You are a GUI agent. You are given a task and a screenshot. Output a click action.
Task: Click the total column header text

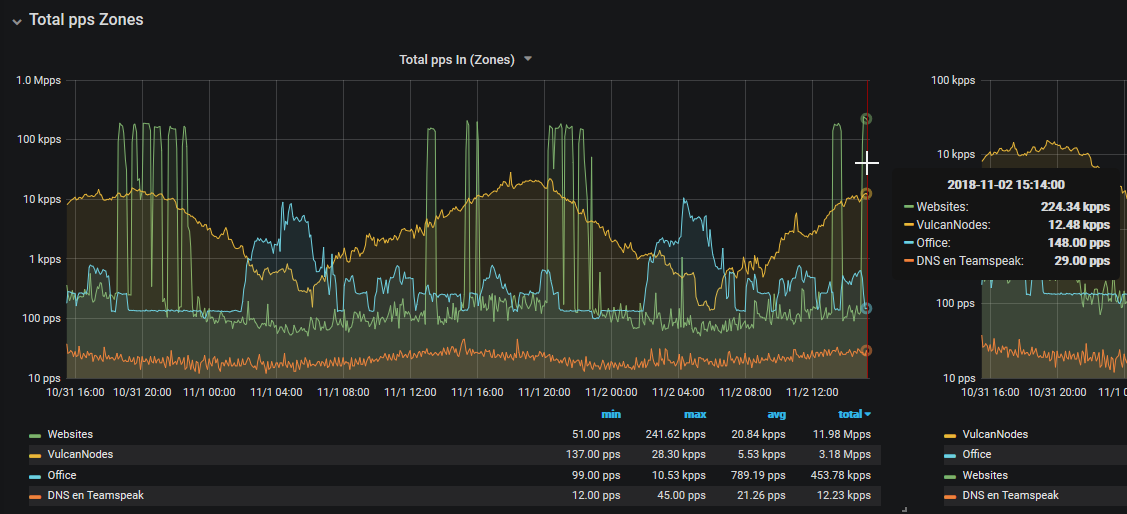[x=849, y=414]
